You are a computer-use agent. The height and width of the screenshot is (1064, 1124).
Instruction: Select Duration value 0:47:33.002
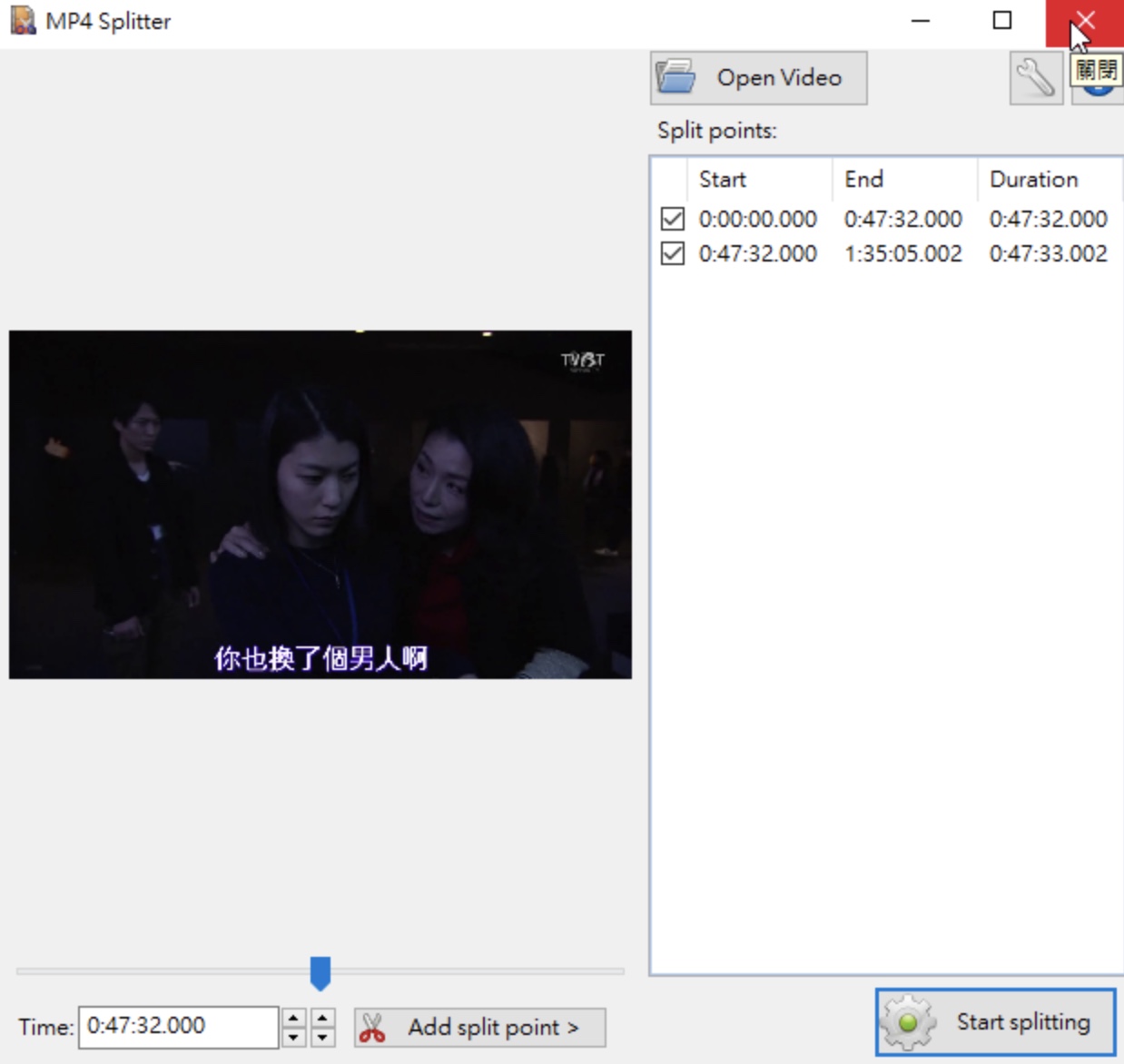pos(1049,253)
